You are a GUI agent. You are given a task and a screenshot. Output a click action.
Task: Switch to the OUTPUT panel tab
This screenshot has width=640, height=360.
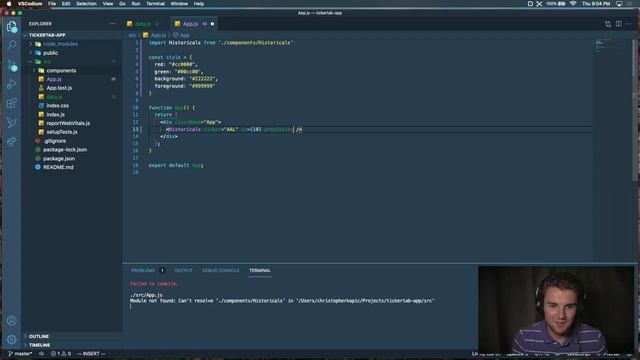coord(183,271)
